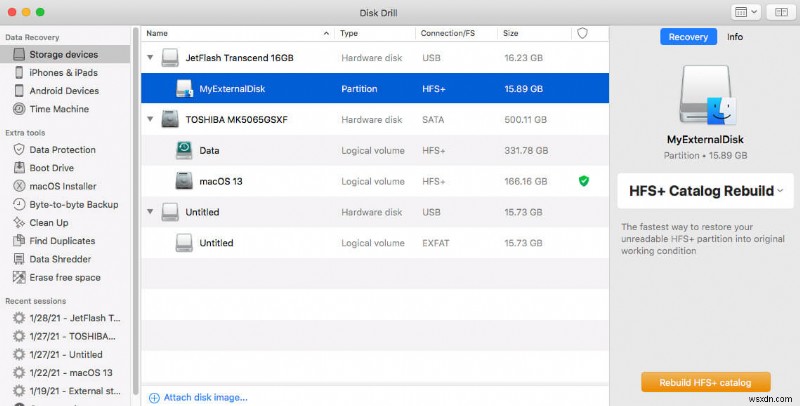This screenshot has width=800, height=406.
Task: Open the view mode dropdown in title bar
Action: click(747, 12)
